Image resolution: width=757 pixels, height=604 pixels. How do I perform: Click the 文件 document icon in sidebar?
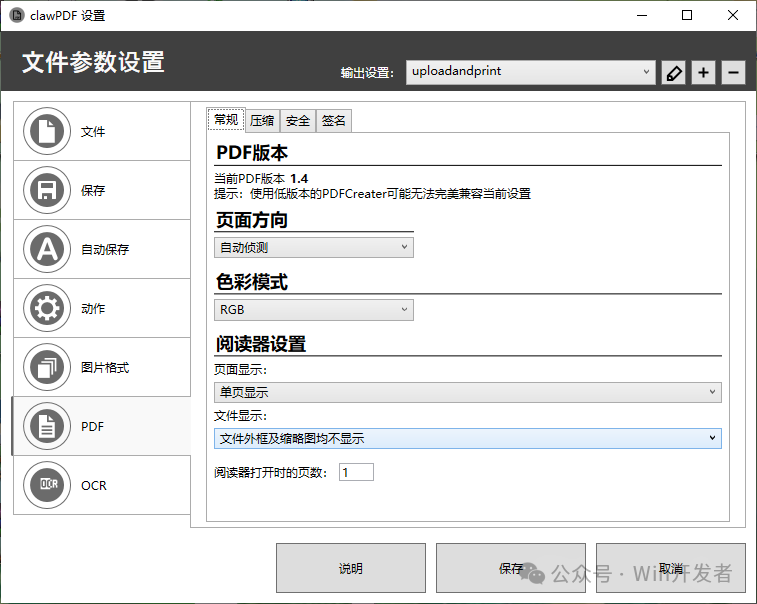(46, 131)
